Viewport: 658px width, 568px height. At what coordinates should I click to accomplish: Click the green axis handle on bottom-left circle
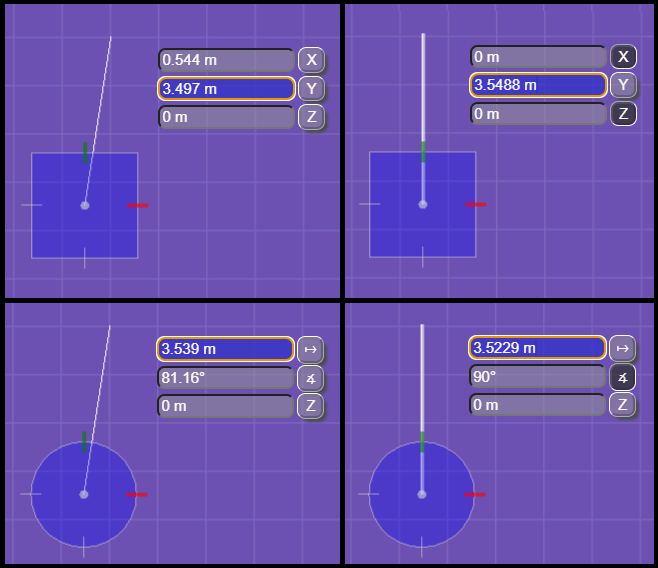click(x=84, y=442)
